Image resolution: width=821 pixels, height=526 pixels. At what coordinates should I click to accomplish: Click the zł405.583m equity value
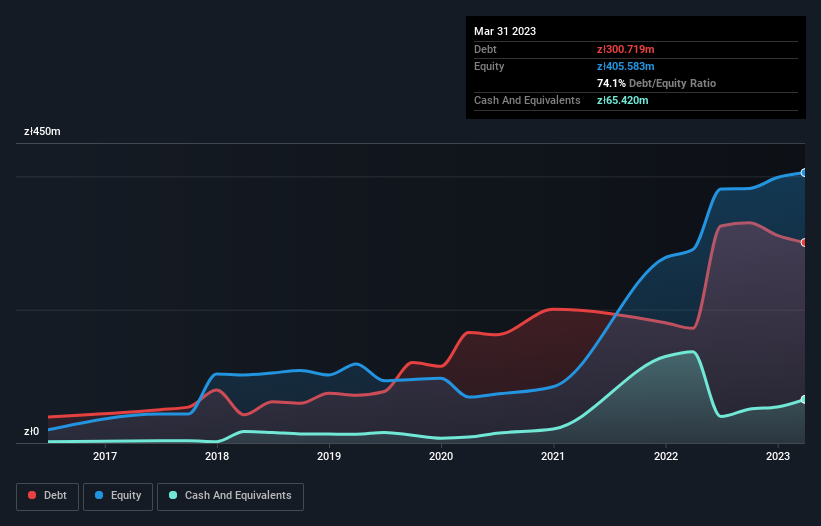[x=626, y=66]
